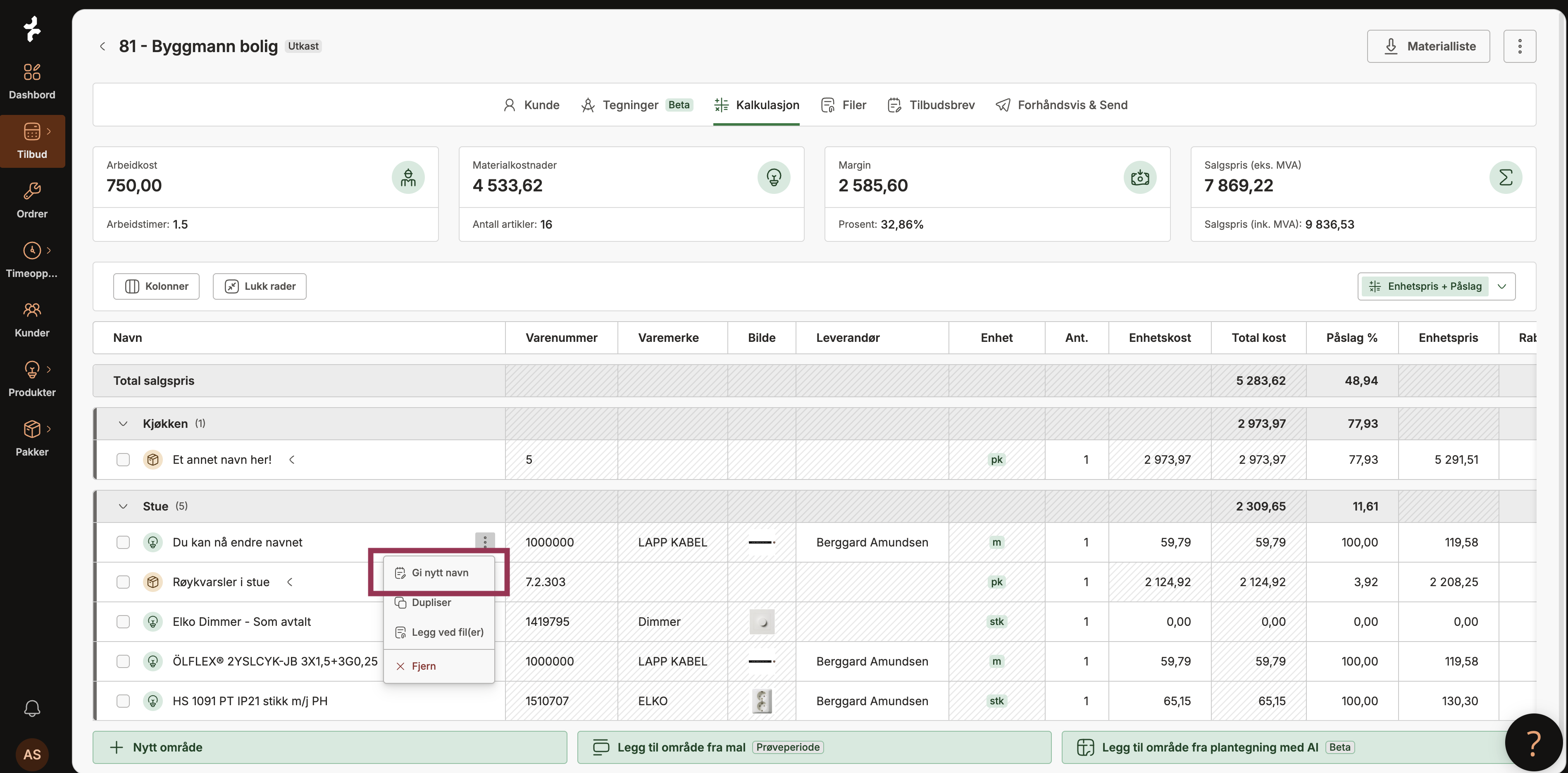This screenshot has width=1568, height=773.
Task: Expand package chevron beside 'Et annet navn her!'
Action: tap(291, 460)
